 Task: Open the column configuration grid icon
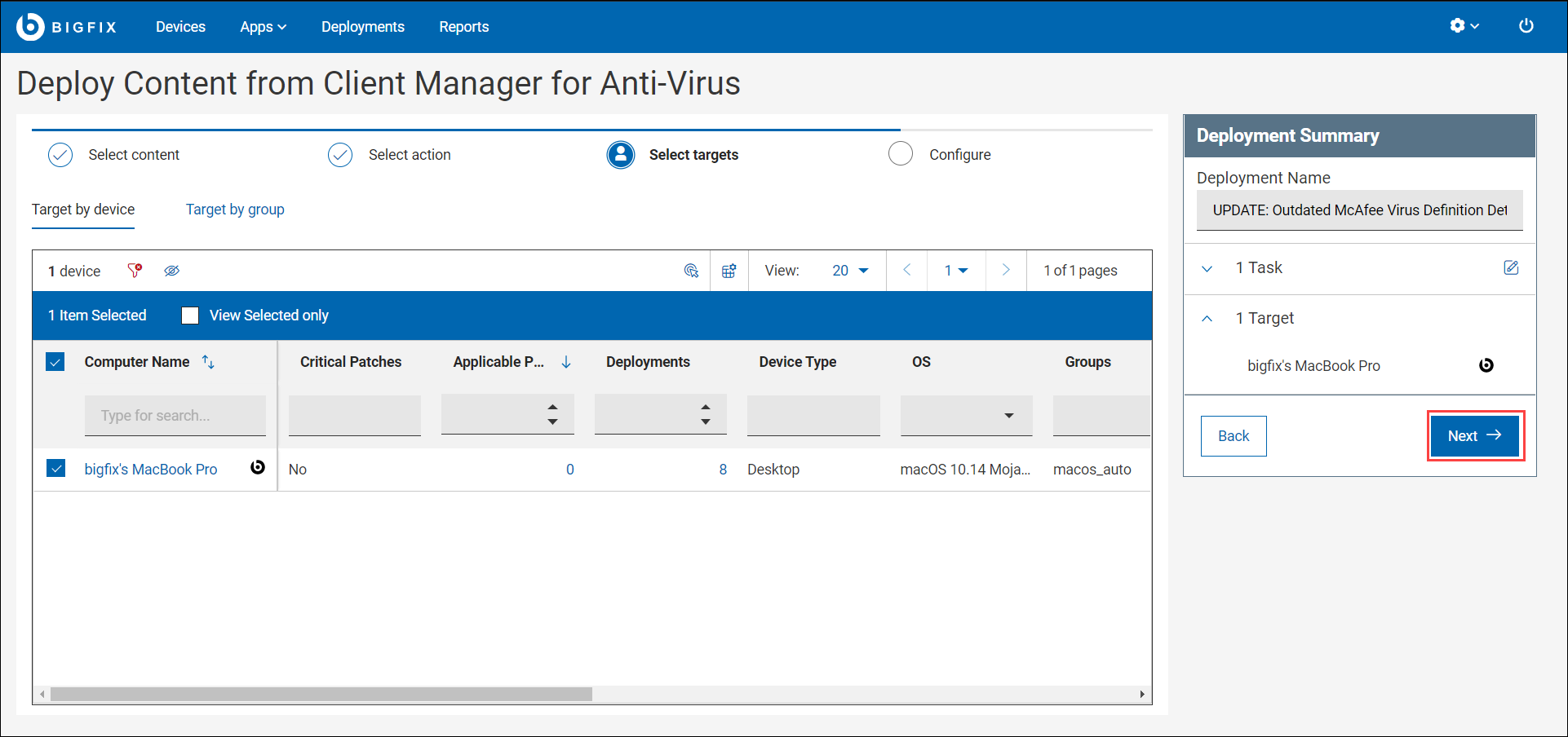729,271
